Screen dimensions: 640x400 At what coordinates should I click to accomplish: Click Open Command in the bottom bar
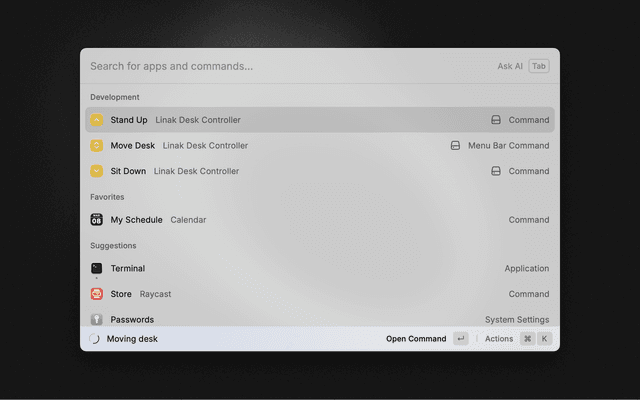click(x=416, y=339)
